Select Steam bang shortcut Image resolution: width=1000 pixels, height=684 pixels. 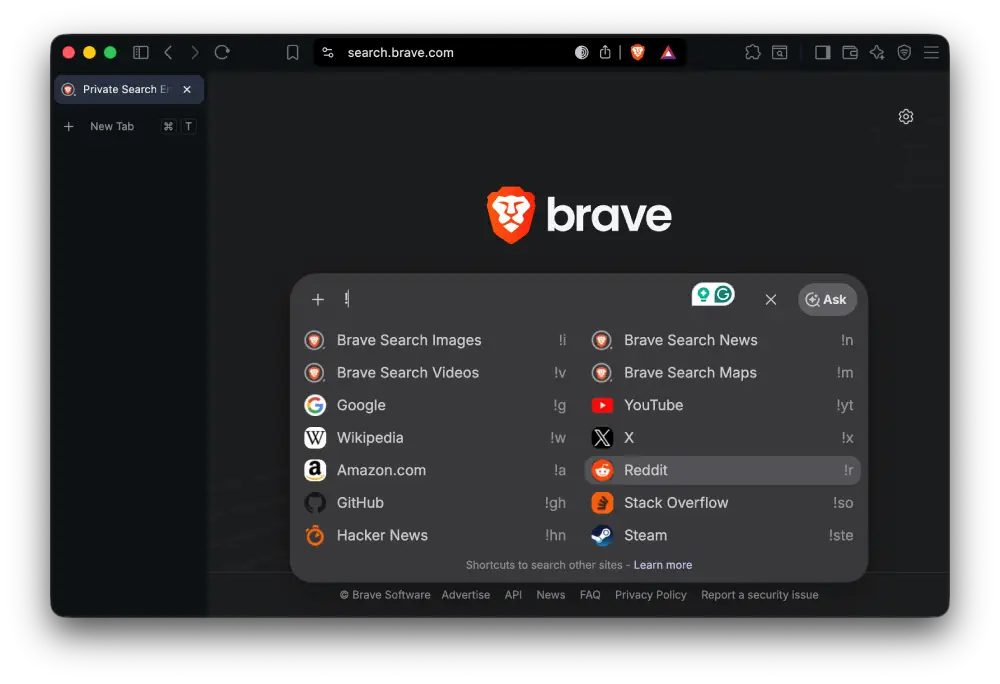(722, 535)
